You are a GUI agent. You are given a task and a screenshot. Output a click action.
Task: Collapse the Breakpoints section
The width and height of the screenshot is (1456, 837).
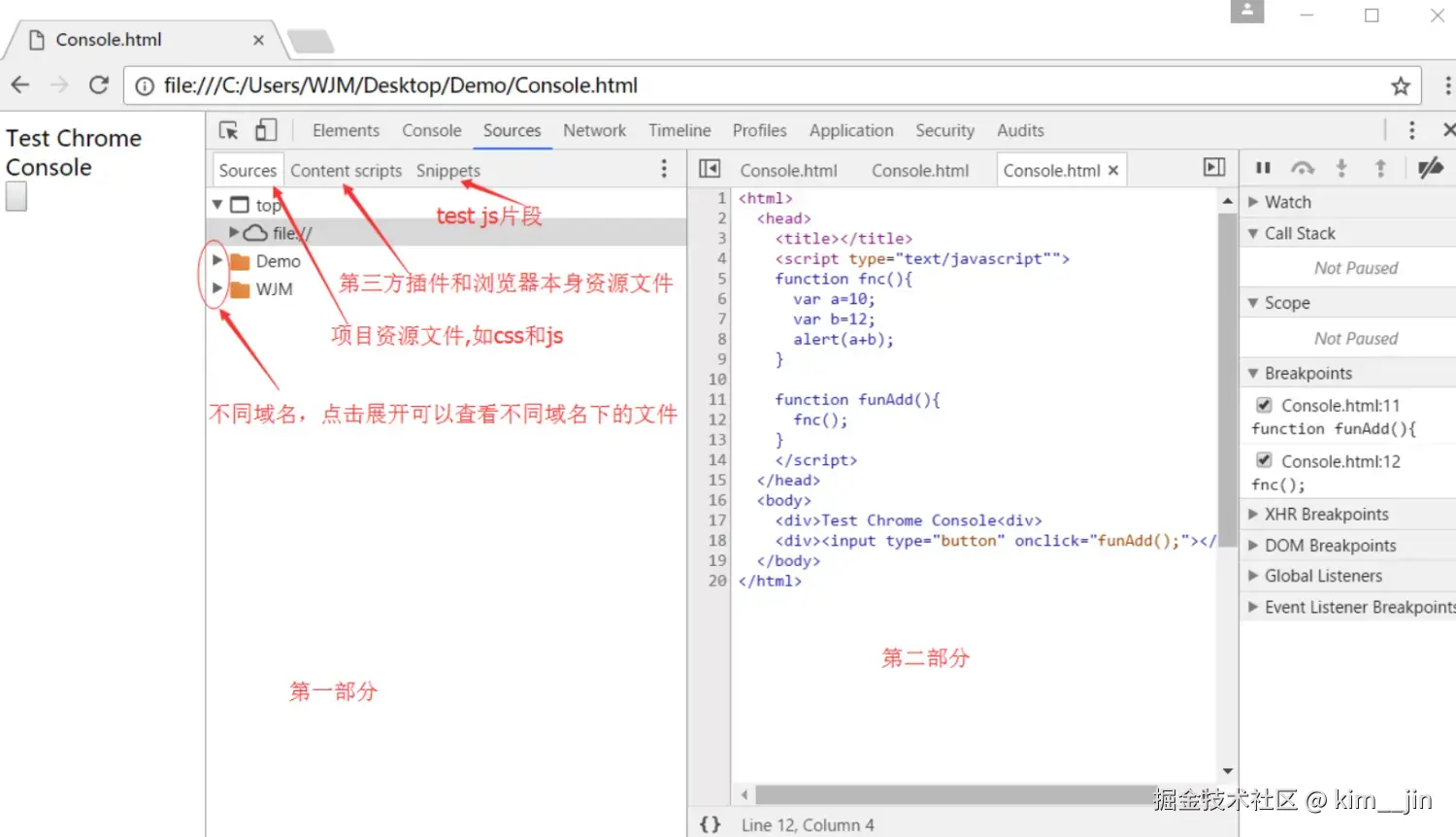click(1252, 373)
